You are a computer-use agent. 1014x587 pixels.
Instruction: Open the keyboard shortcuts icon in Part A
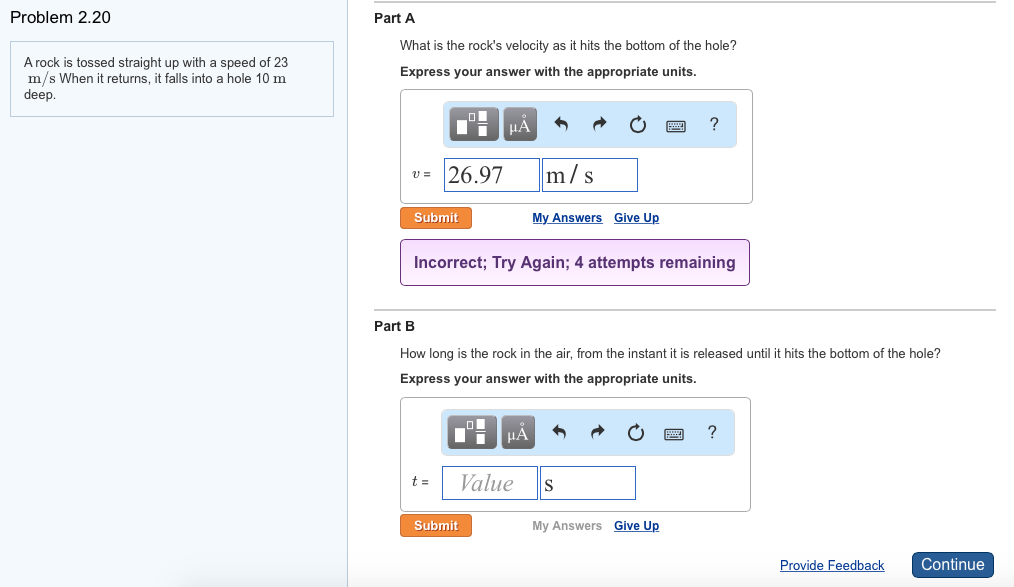click(x=676, y=126)
